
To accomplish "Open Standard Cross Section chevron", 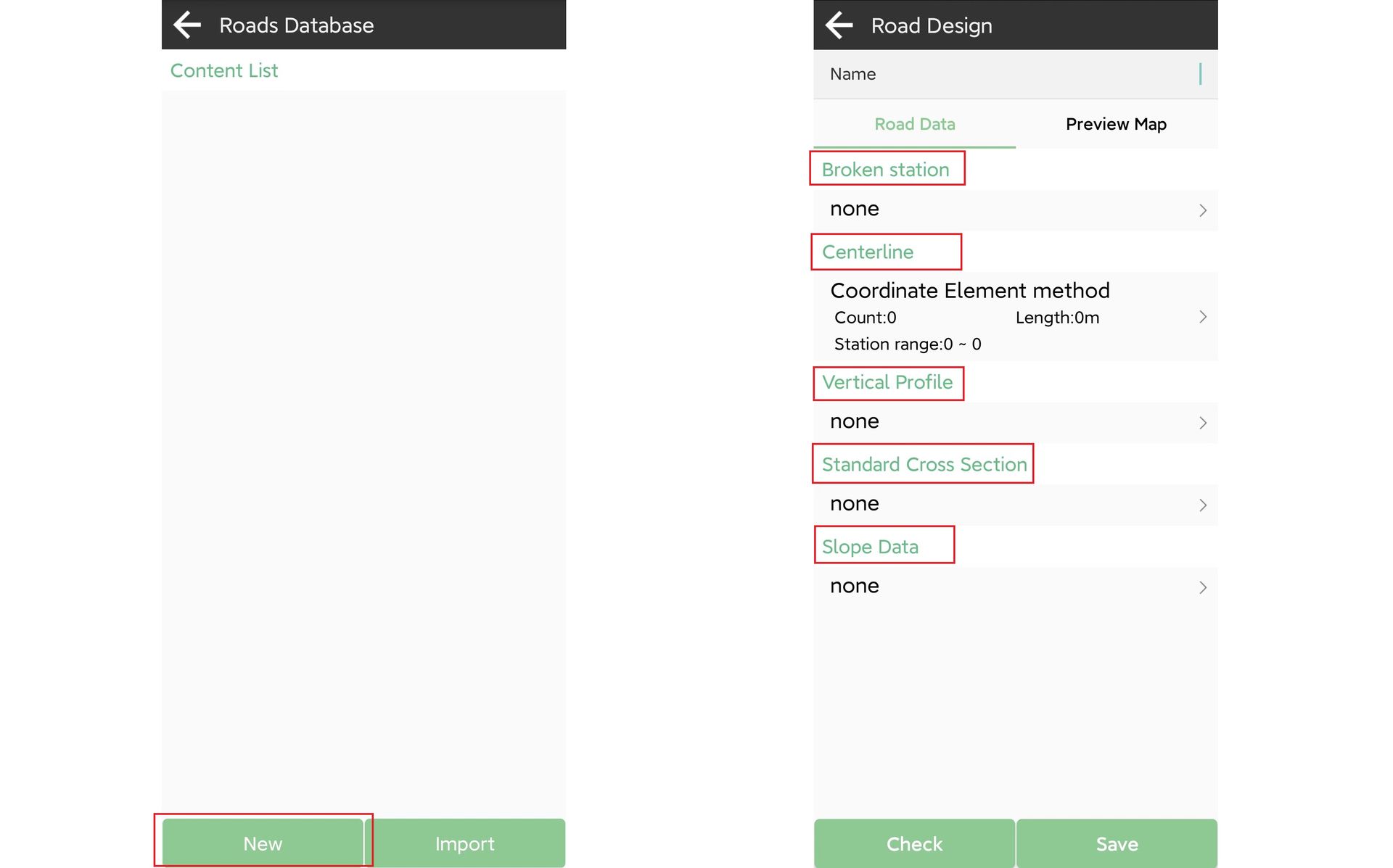I will (x=1202, y=505).
